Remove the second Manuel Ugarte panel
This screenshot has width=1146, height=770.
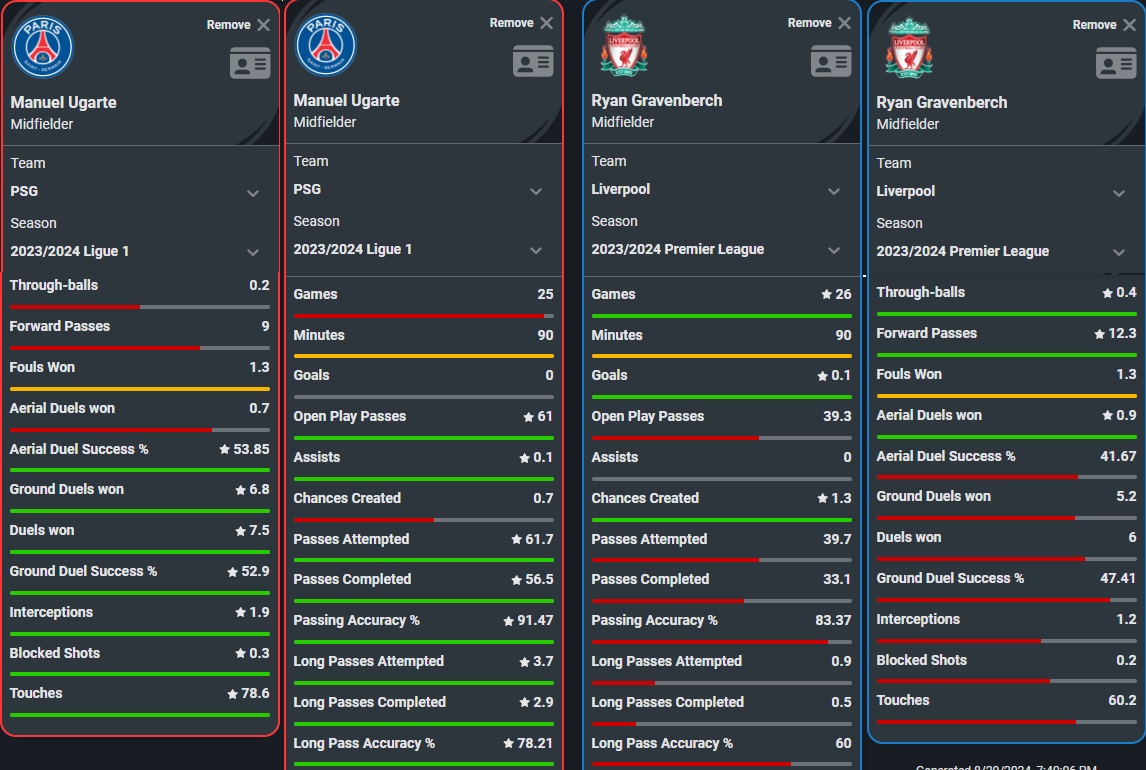[x=521, y=23]
